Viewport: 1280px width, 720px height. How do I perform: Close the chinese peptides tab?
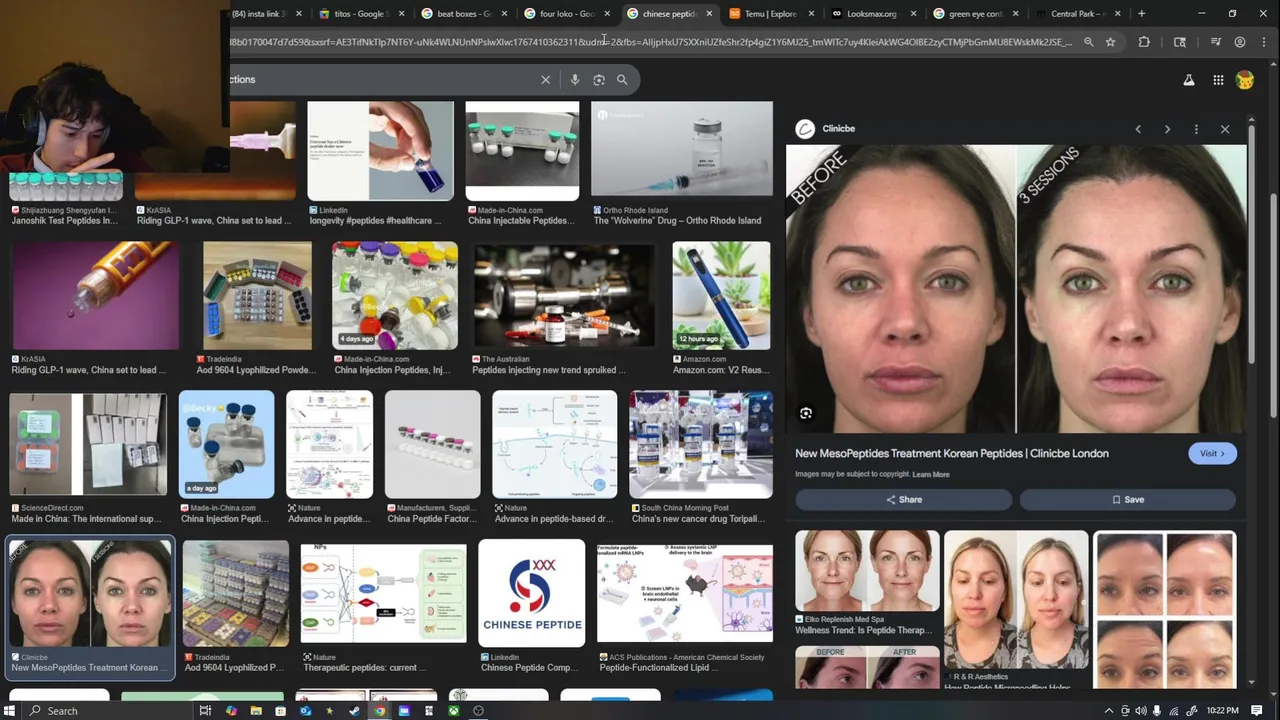[x=709, y=14]
